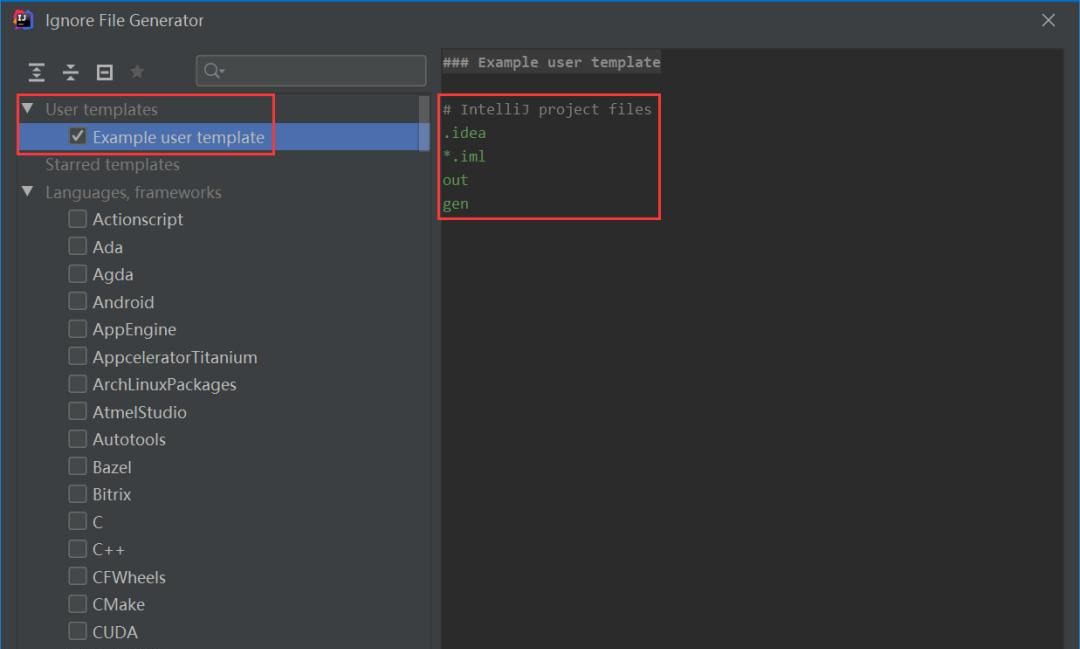
Task: Click the Expand All toolbar icon
Action: point(37,72)
